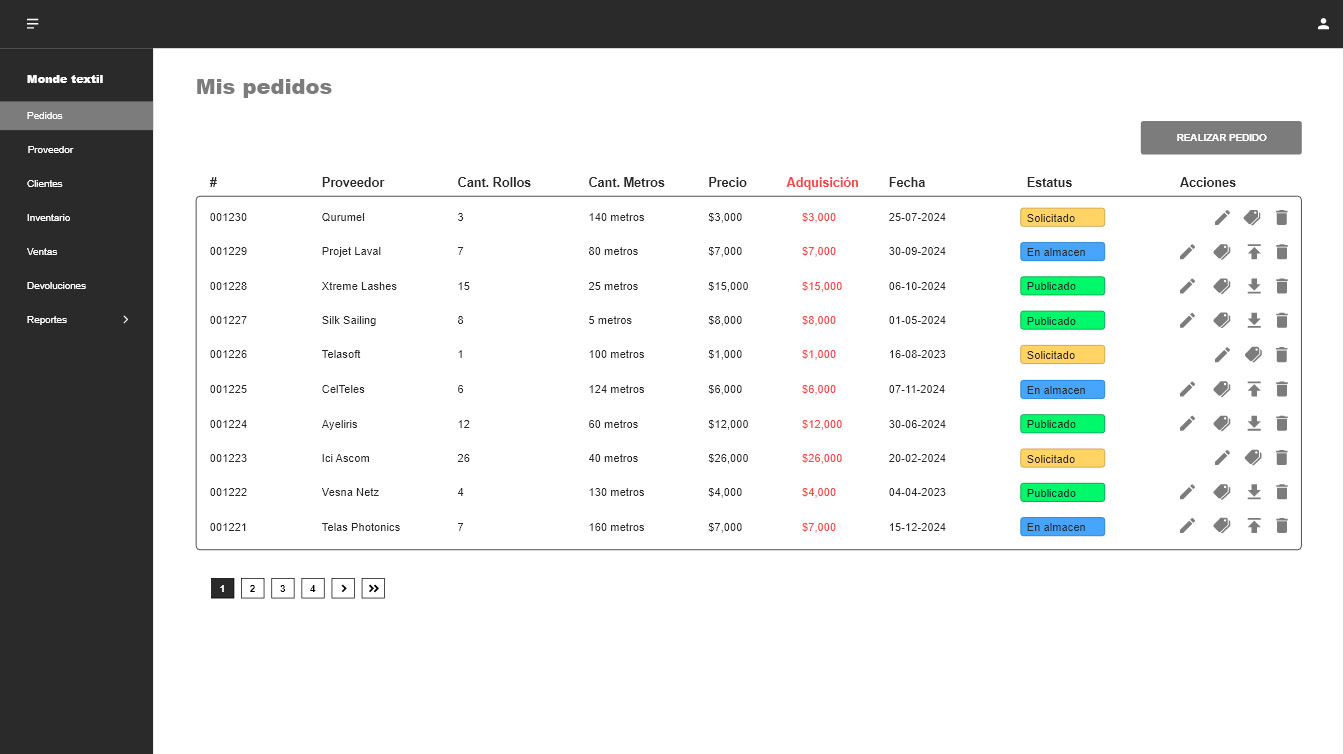The width and height of the screenshot is (1344, 754).
Task: Click tag icon for order 001225
Action: click(x=1221, y=389)
